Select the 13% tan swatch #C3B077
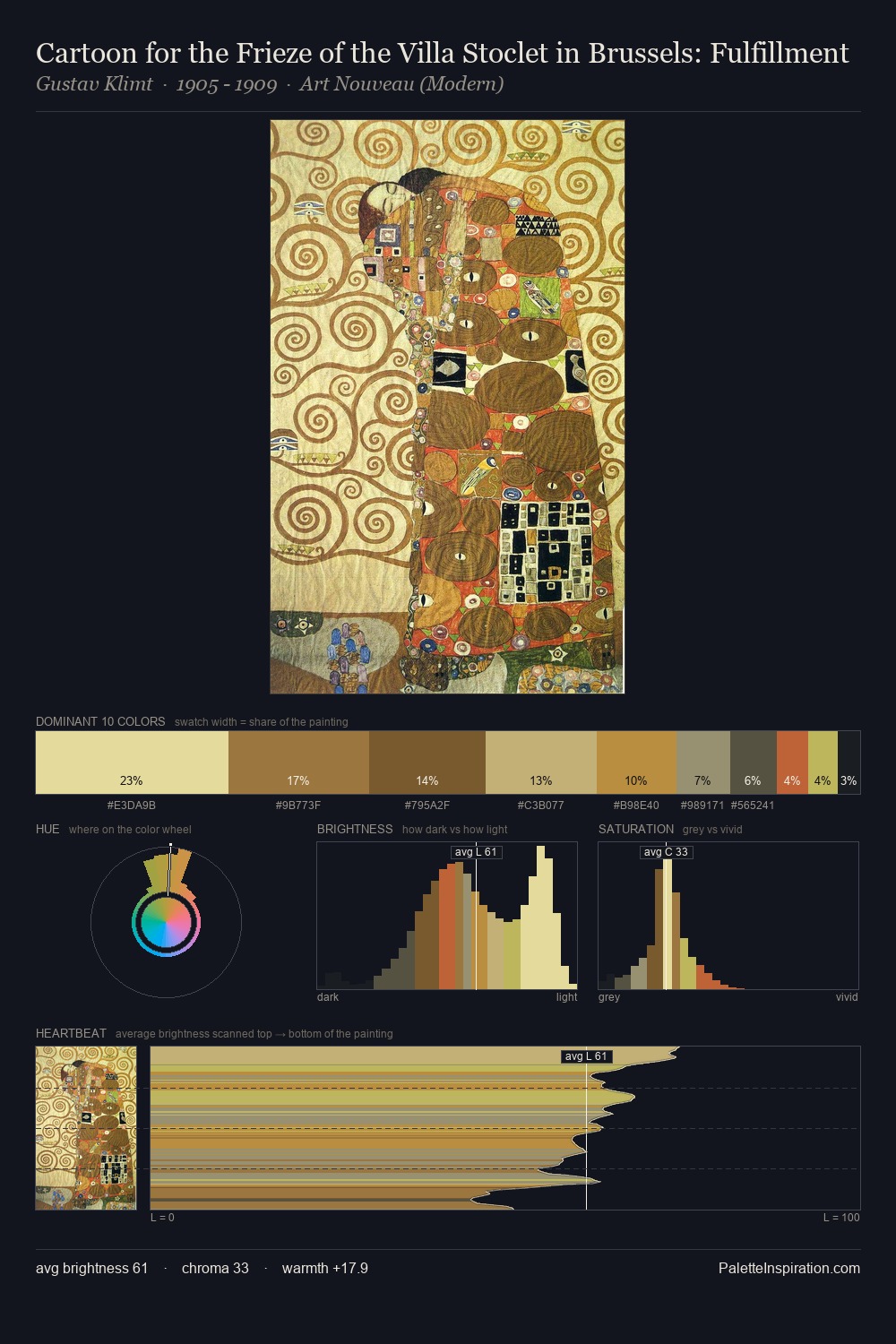Image resolution: width=896 pixels, height=1344 pixels. [x=541, y=762]
